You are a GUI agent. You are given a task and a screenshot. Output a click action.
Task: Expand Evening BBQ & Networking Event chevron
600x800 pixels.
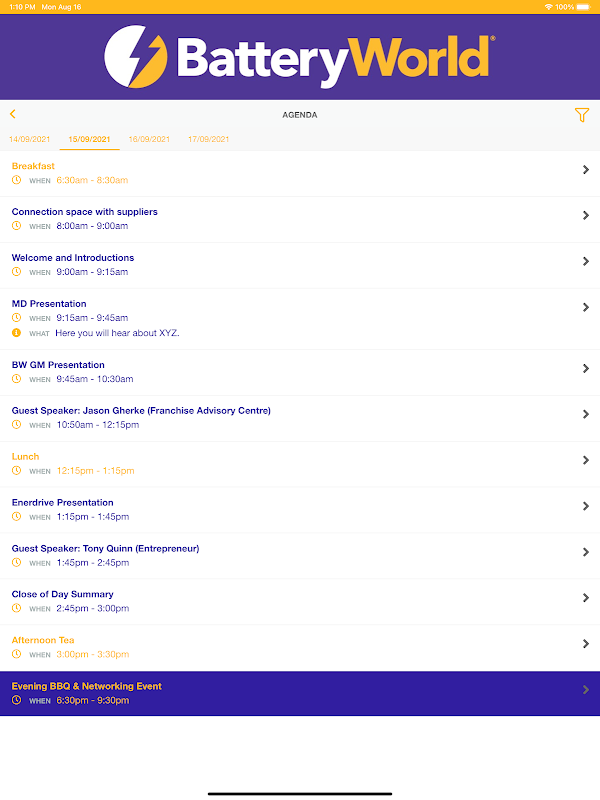click(x=586, y=690)
